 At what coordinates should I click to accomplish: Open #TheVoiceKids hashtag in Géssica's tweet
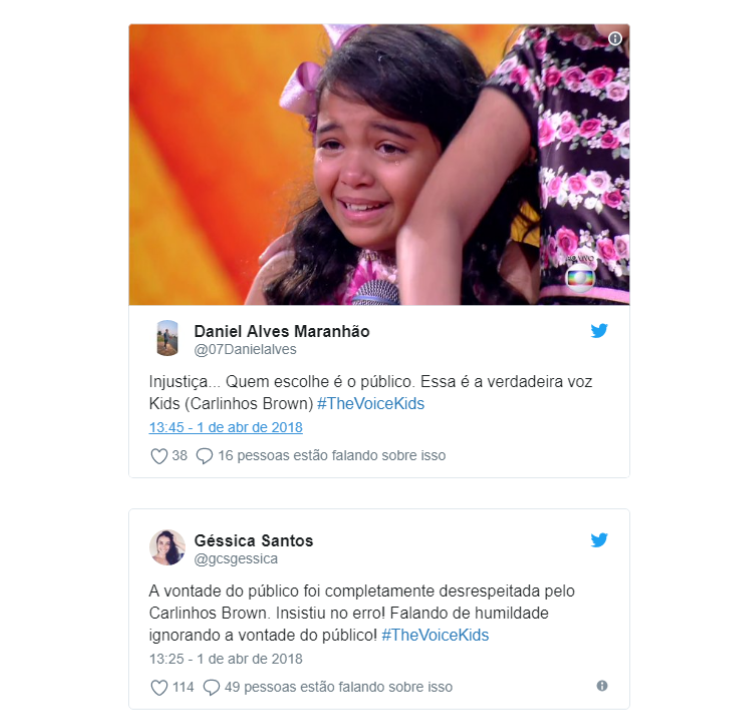[435, 635]
